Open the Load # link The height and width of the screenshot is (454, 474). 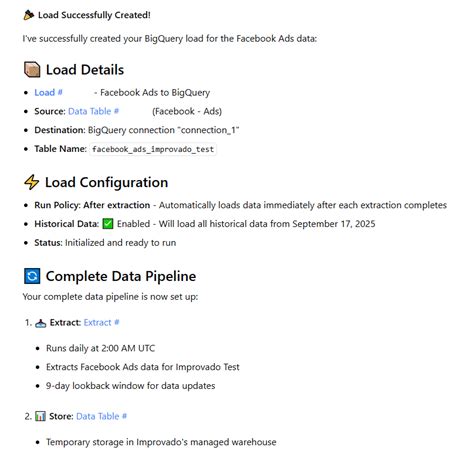[x=48, y=92]
